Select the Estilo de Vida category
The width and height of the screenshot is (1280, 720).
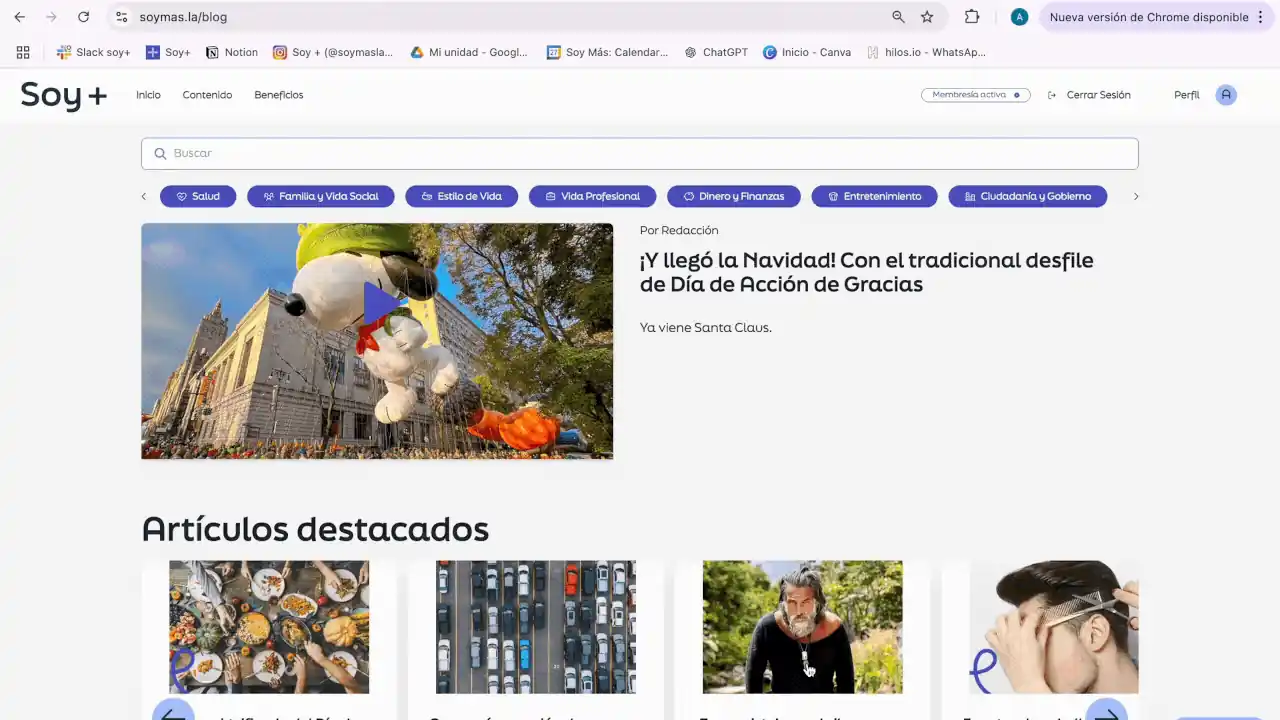462,196
